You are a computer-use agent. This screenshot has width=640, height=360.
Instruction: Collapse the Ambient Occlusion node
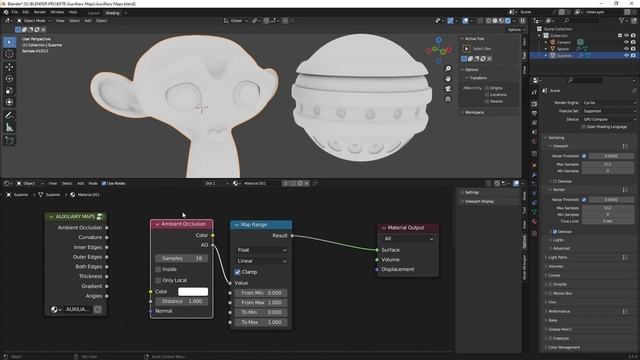point(157,224)
